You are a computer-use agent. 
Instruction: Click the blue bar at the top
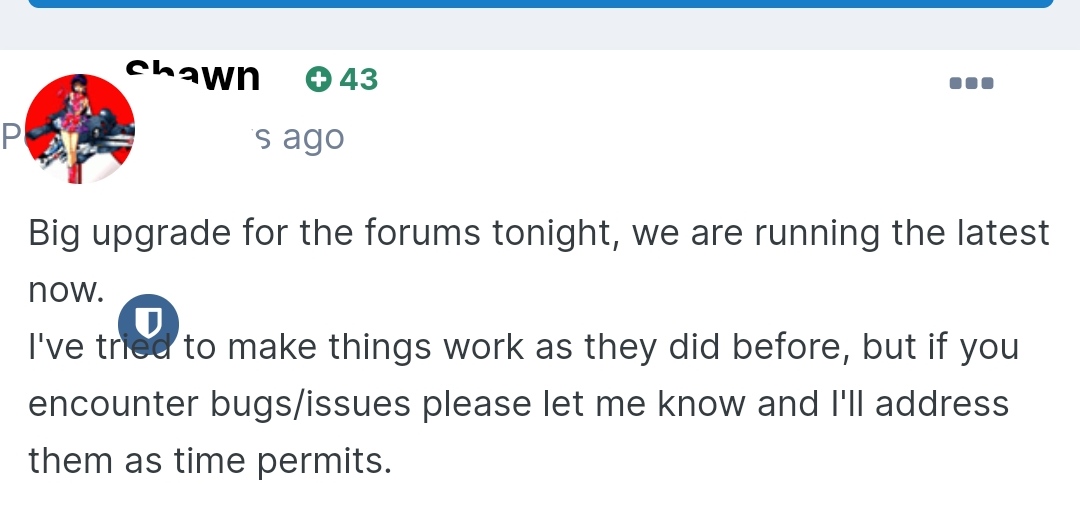[540, 3]
